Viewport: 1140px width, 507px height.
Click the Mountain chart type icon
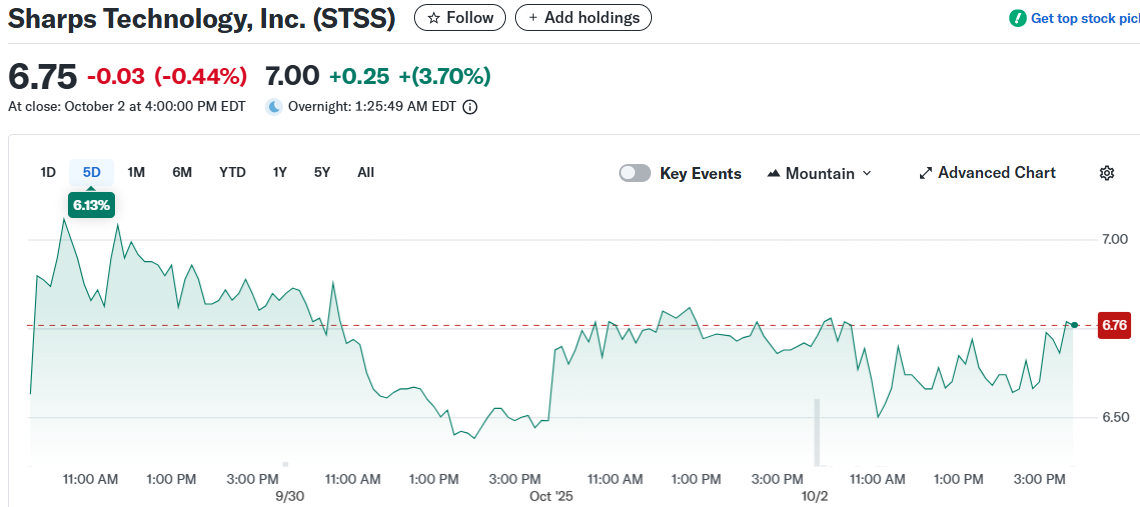point(773,173)
